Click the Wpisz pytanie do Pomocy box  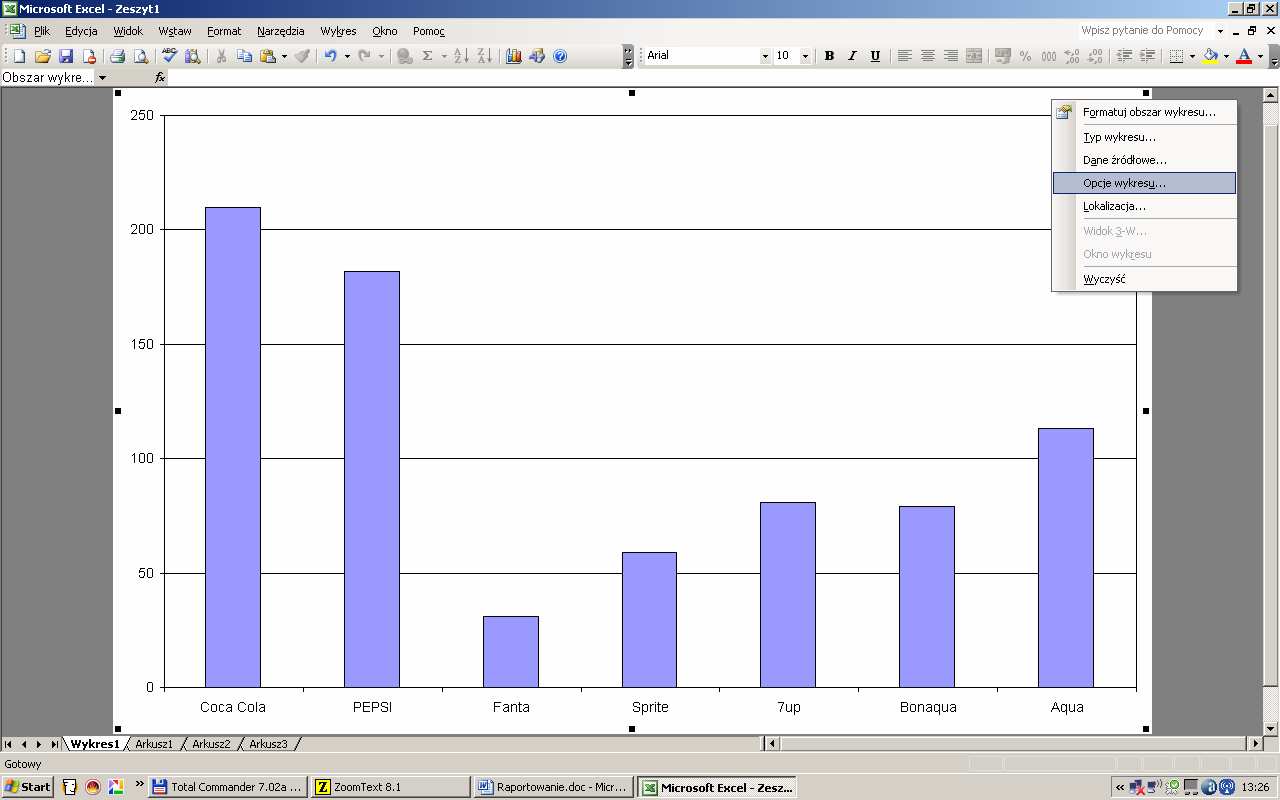pos(1144,31)
